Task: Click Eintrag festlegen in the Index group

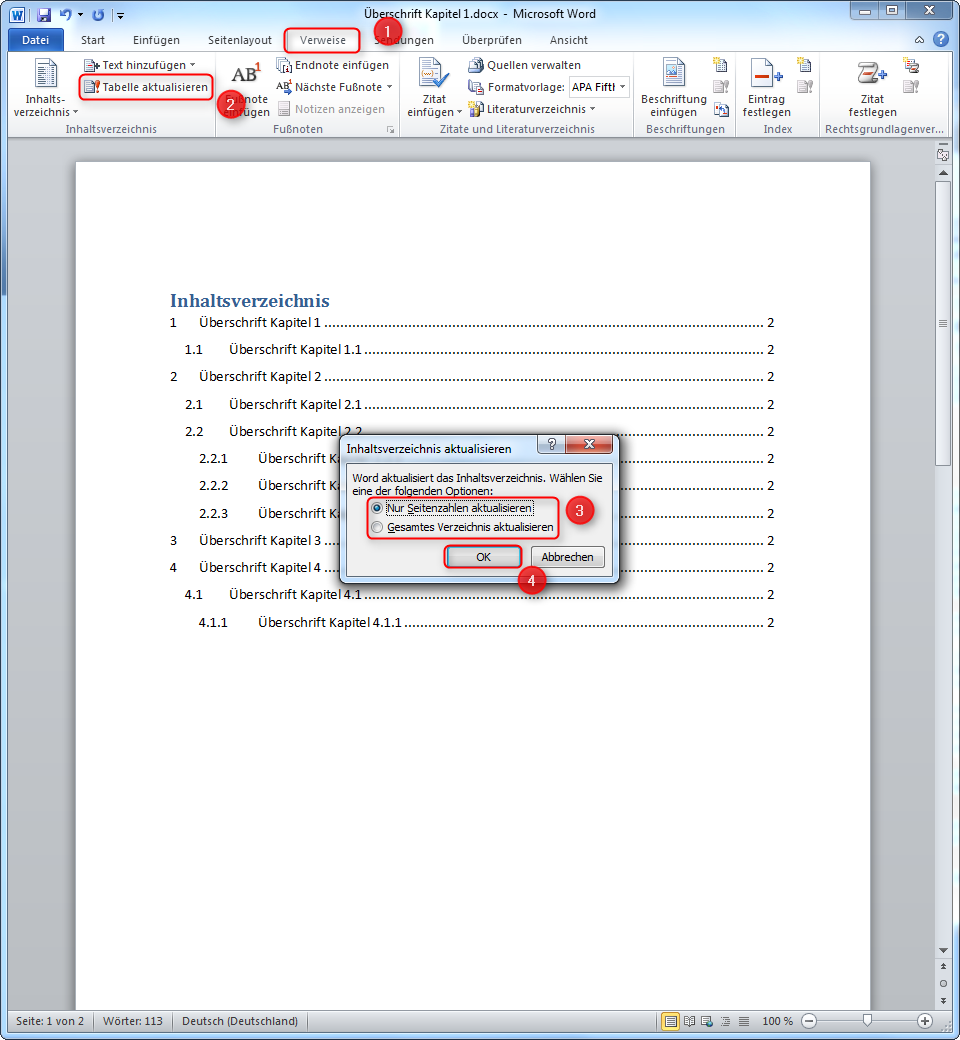Action: (x=766, y=88)
